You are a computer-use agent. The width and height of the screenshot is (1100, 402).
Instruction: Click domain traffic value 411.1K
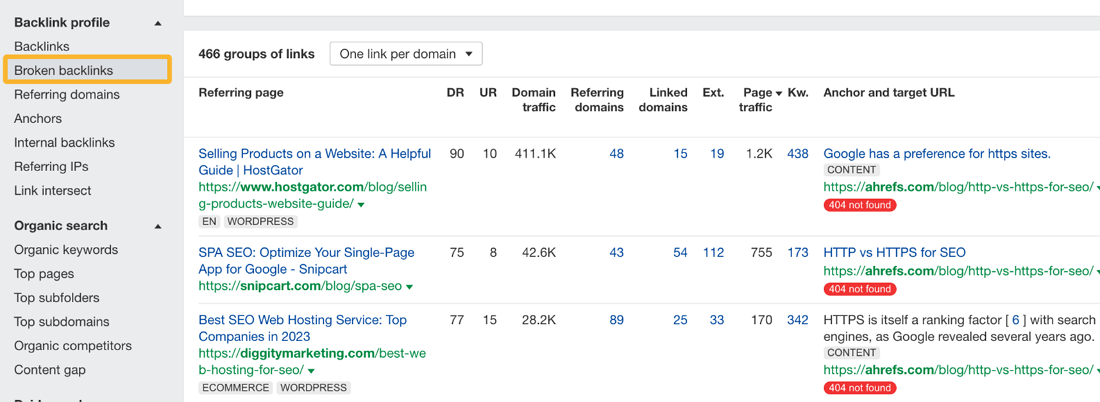(x=537, y=154)
